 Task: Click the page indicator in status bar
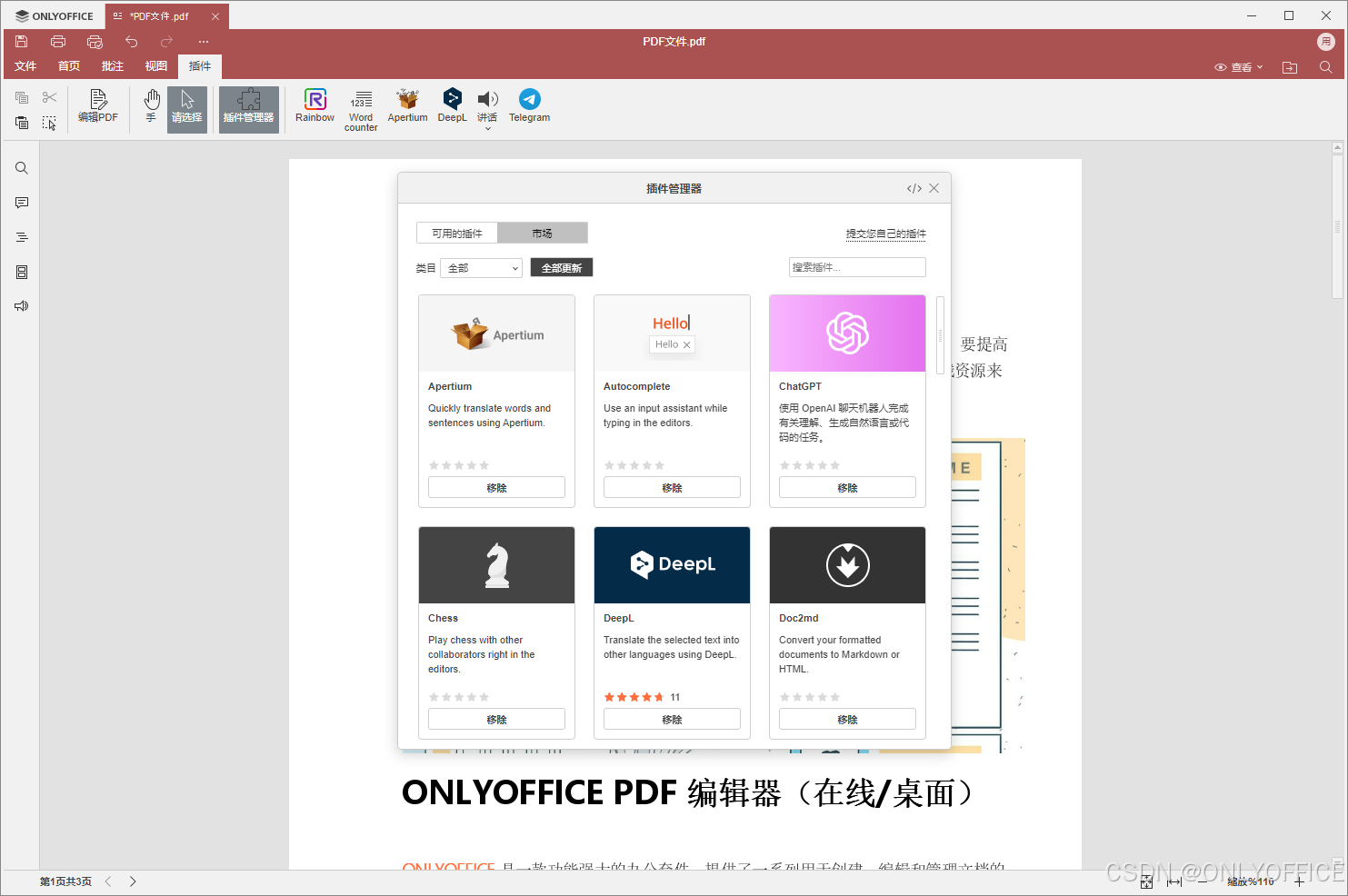click(65, 881)
